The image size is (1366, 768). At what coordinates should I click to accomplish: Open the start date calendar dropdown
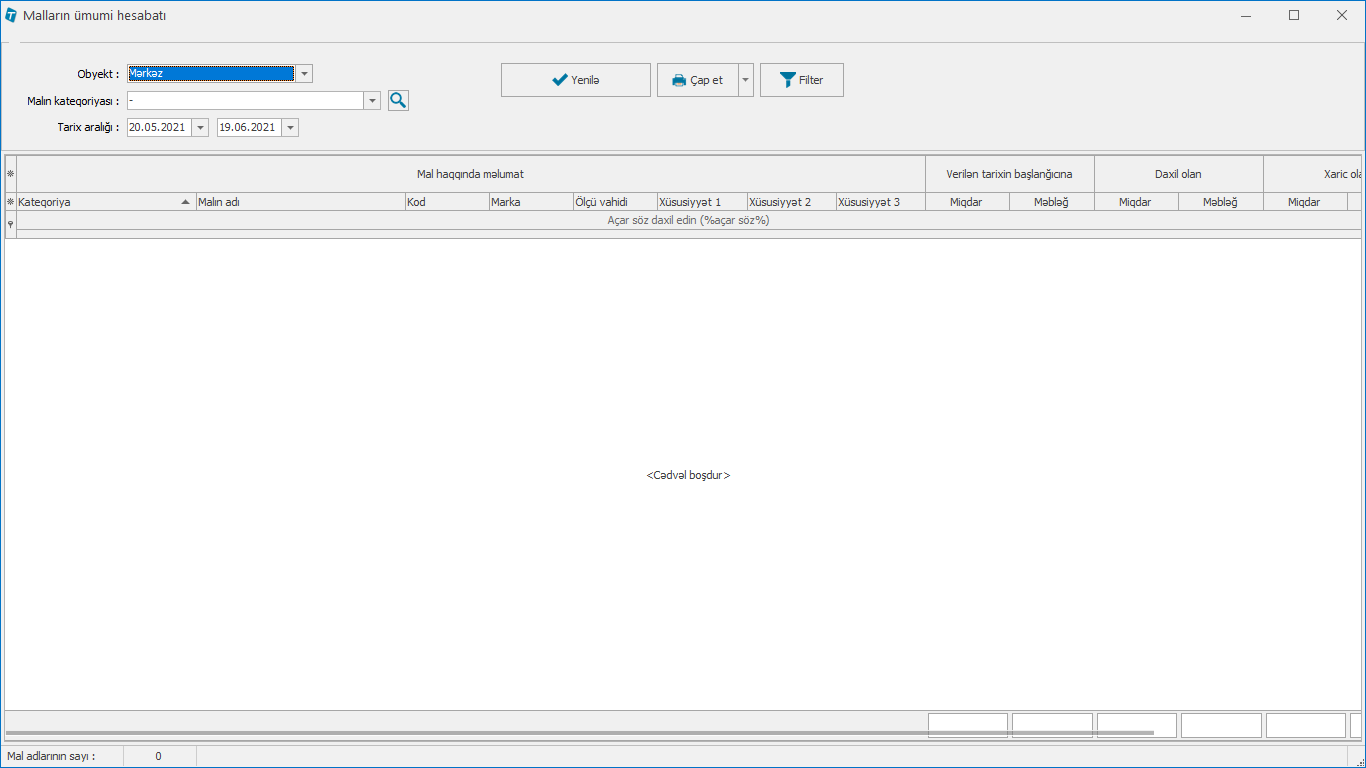[200, 127]
